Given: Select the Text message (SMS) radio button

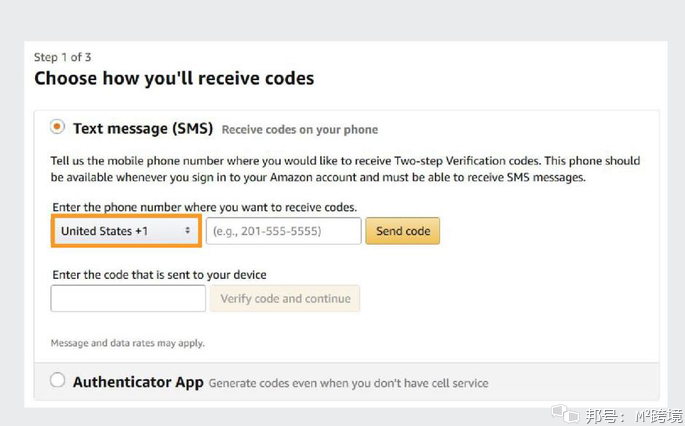Looking at the screenshot, I should click(x=57, y=127).
